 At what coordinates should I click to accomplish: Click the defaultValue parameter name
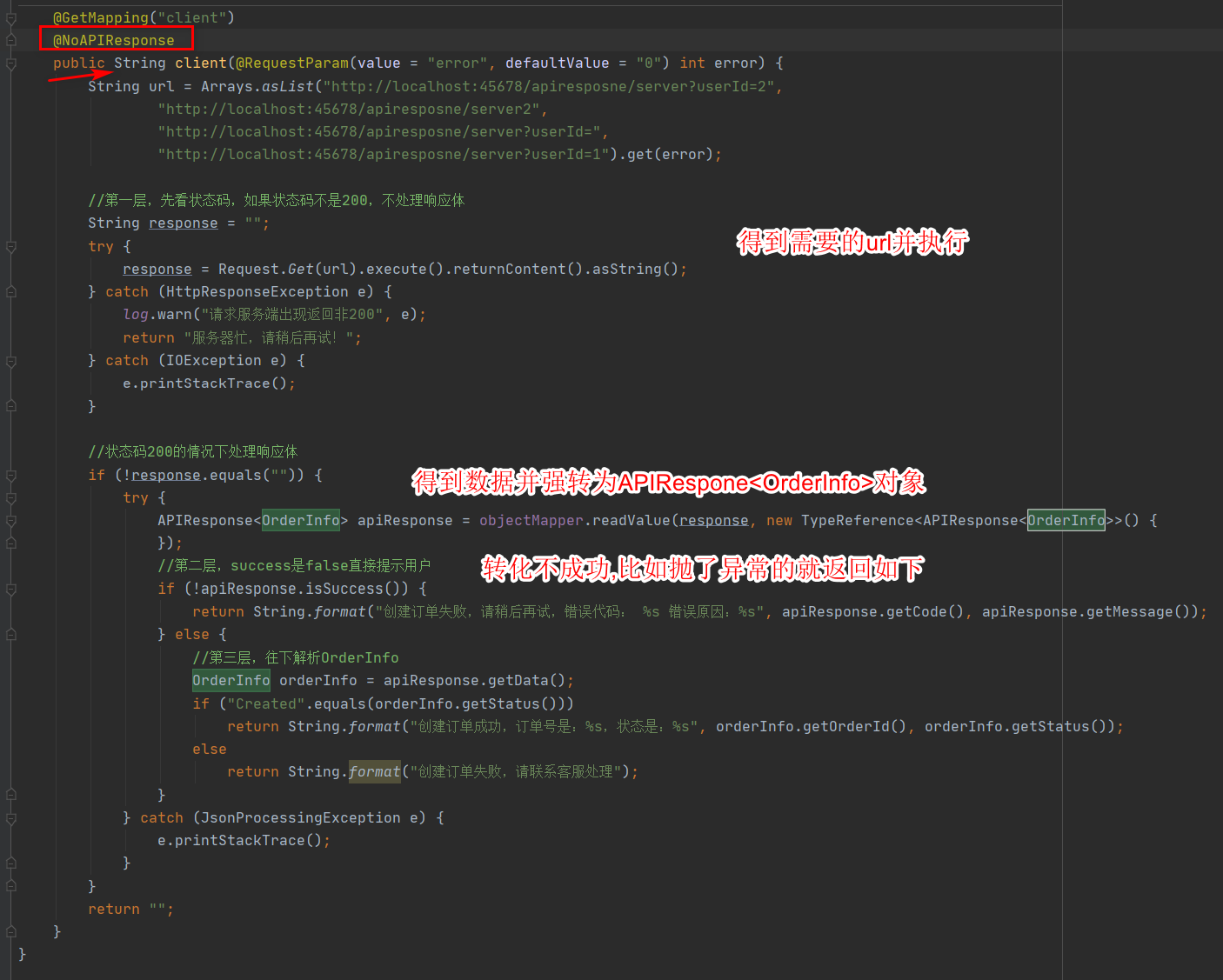(x=558, y=63)
